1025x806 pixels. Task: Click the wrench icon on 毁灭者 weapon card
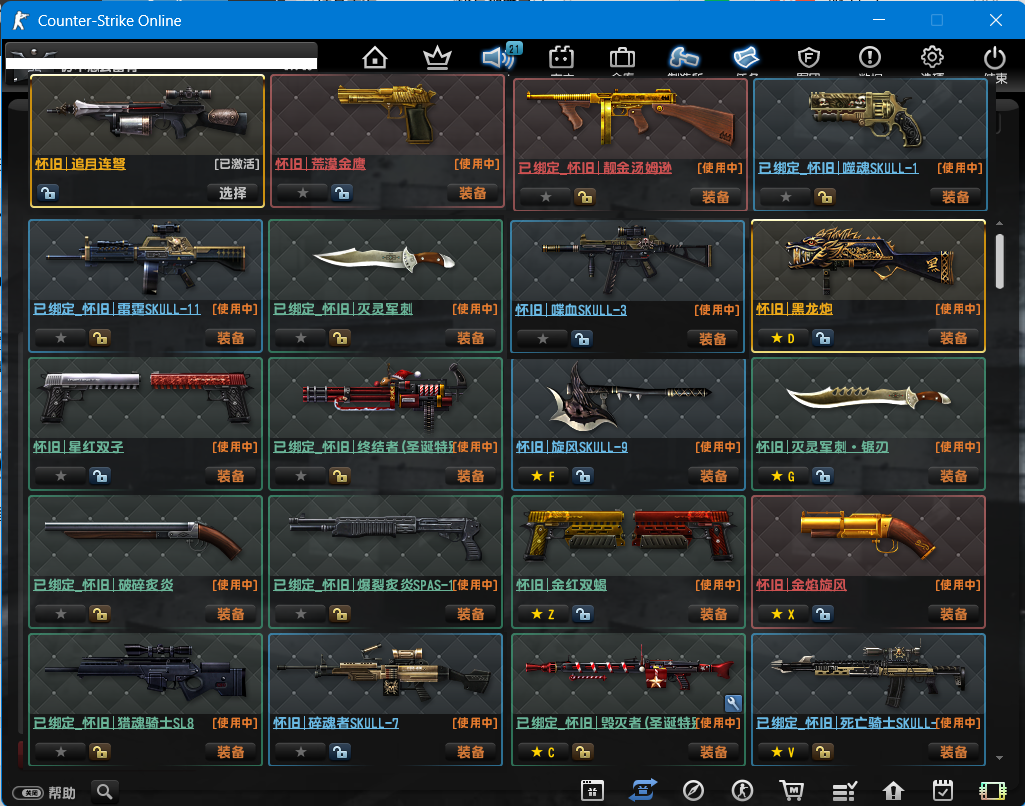pos(733,703)
